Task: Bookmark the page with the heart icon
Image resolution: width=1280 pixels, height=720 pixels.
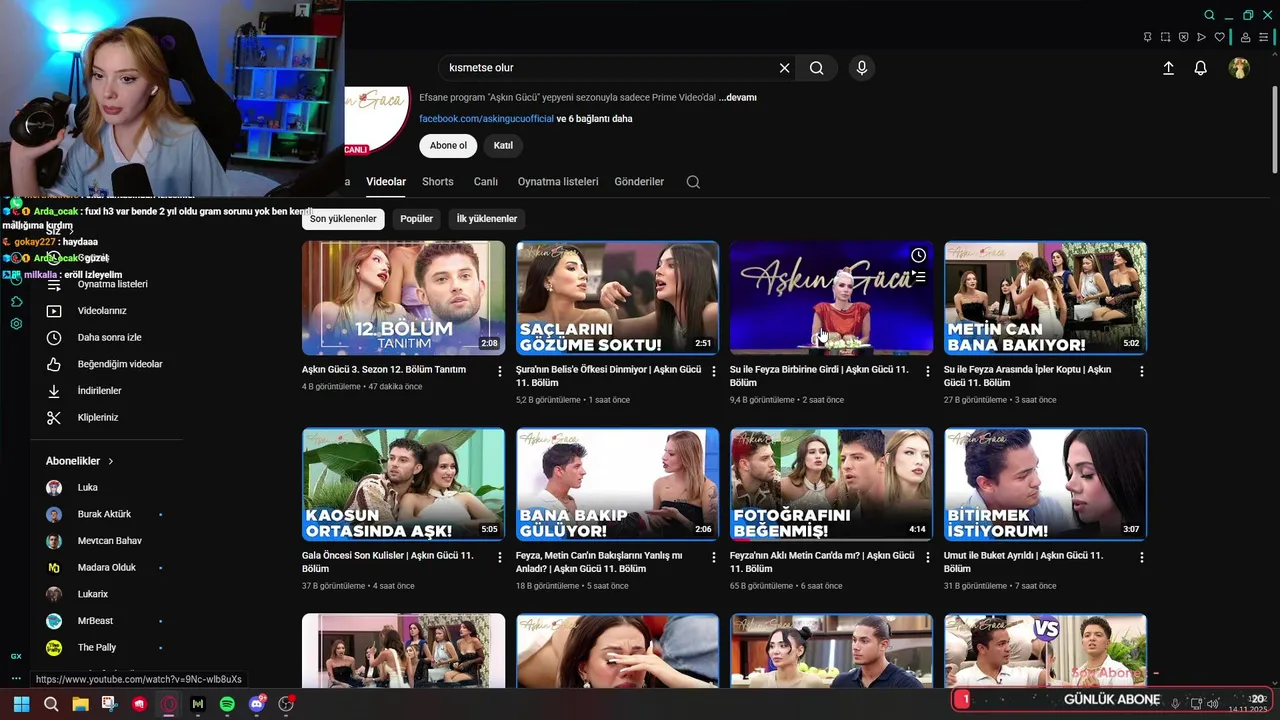Action: 1219,37
